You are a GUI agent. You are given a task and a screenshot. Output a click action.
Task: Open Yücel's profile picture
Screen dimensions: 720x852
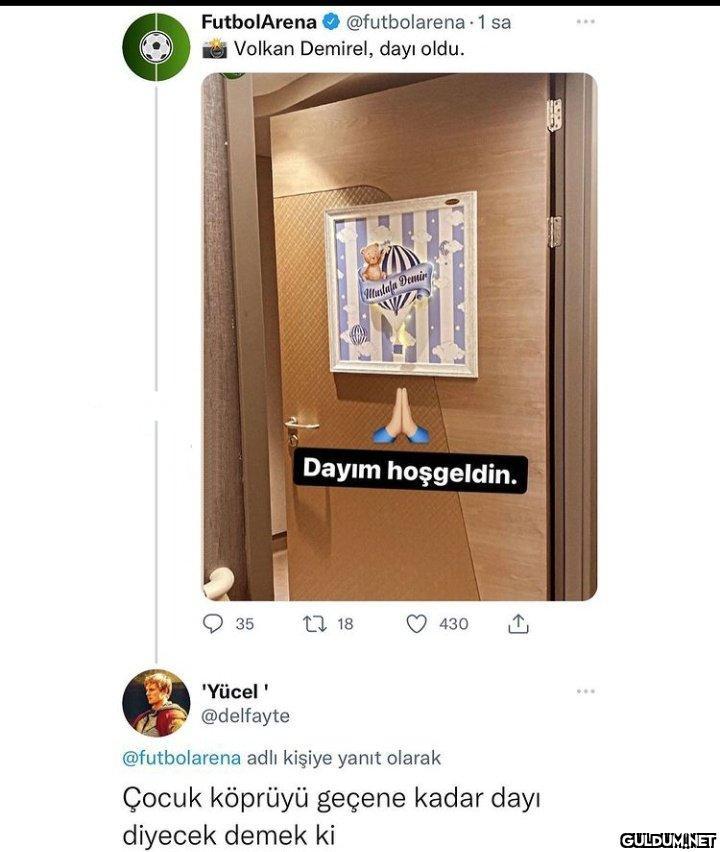[x=156, y=703]
